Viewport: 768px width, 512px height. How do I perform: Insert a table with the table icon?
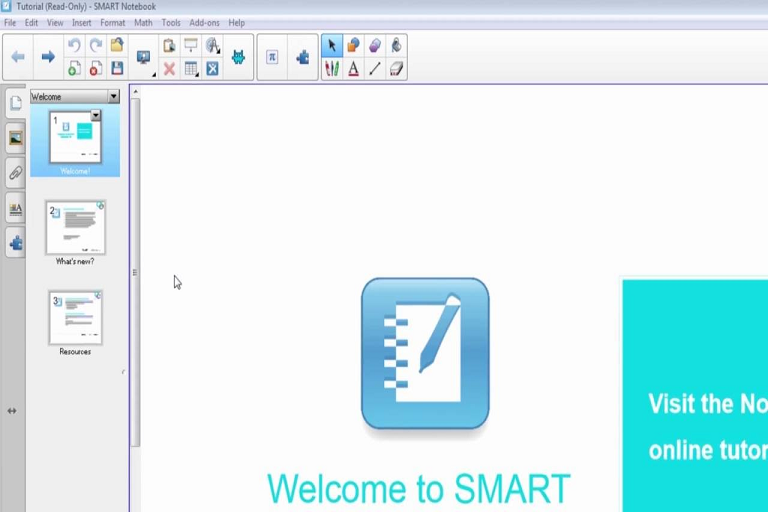click(191, 69)
